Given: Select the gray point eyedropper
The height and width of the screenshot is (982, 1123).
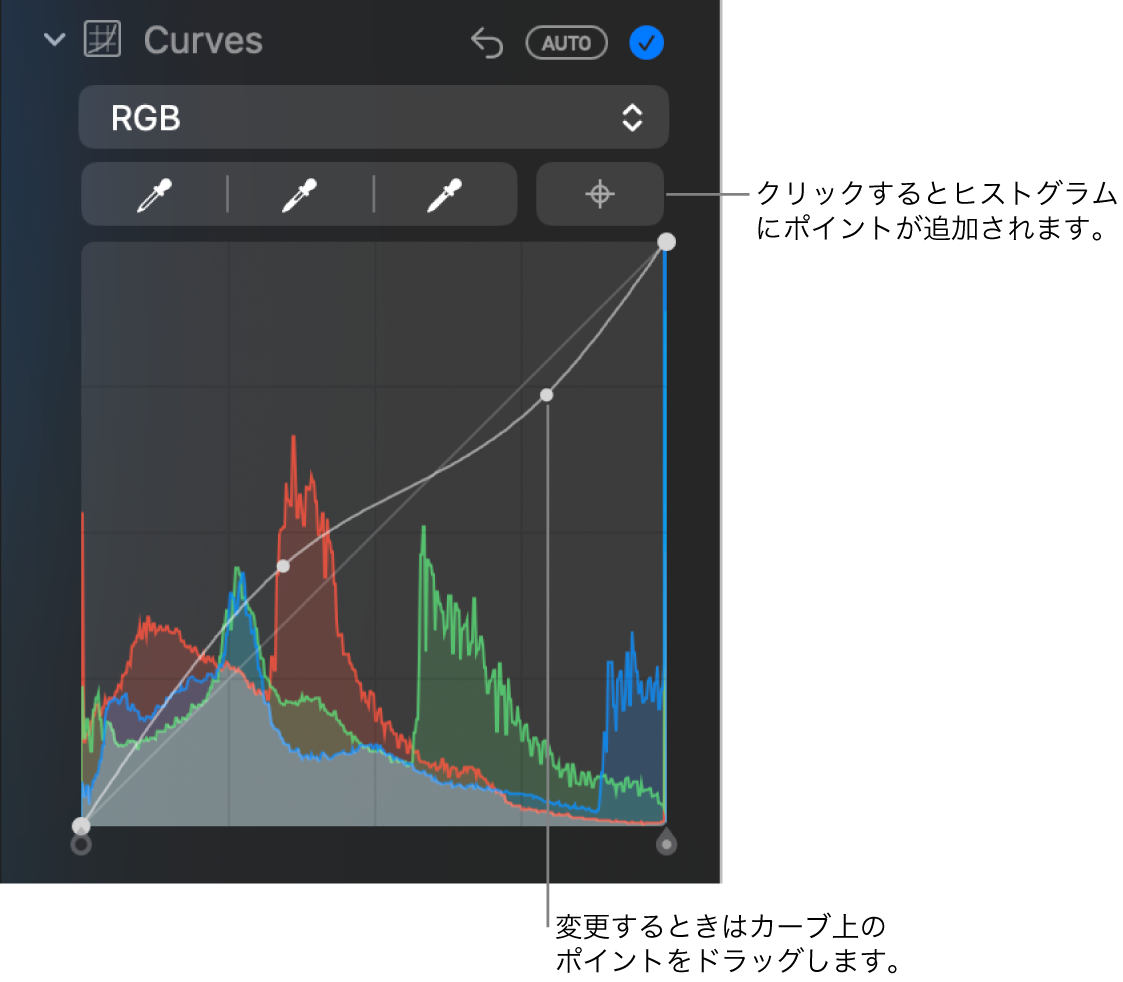Looking at the screenshot, I should tap(300, 195).
